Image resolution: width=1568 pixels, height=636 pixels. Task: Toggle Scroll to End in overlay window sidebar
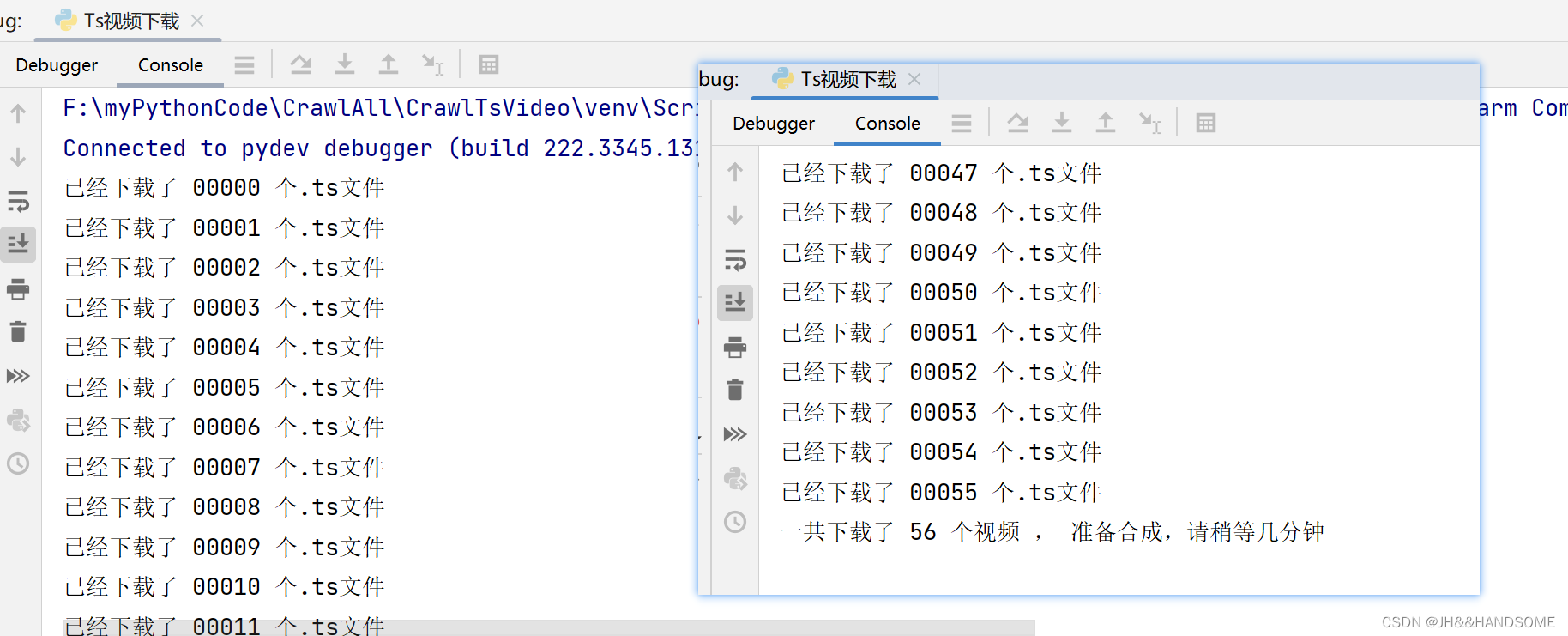[735, 302]
